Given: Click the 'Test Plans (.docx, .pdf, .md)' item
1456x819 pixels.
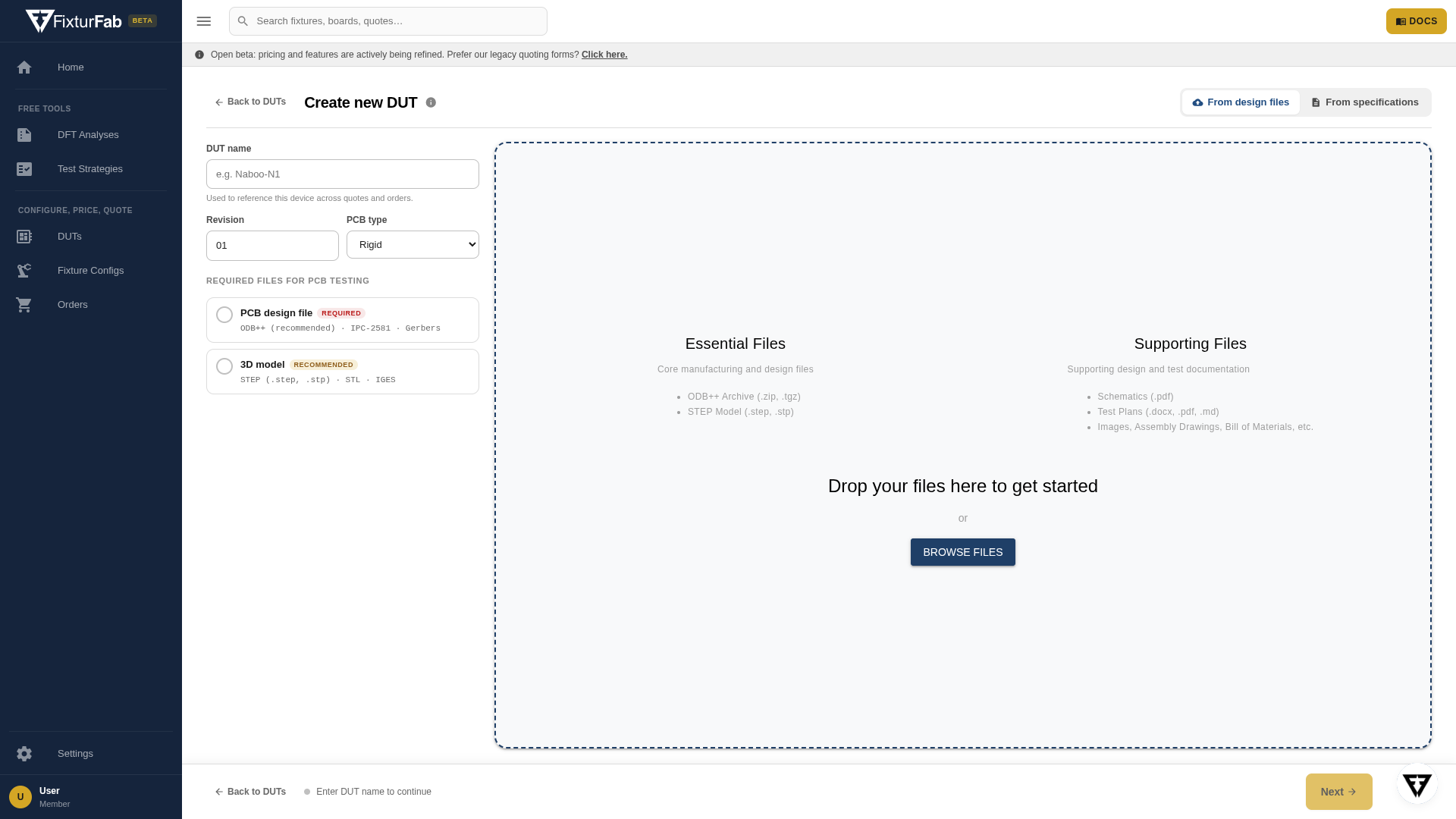Looking at the screenshot, I should (1158, 412).
